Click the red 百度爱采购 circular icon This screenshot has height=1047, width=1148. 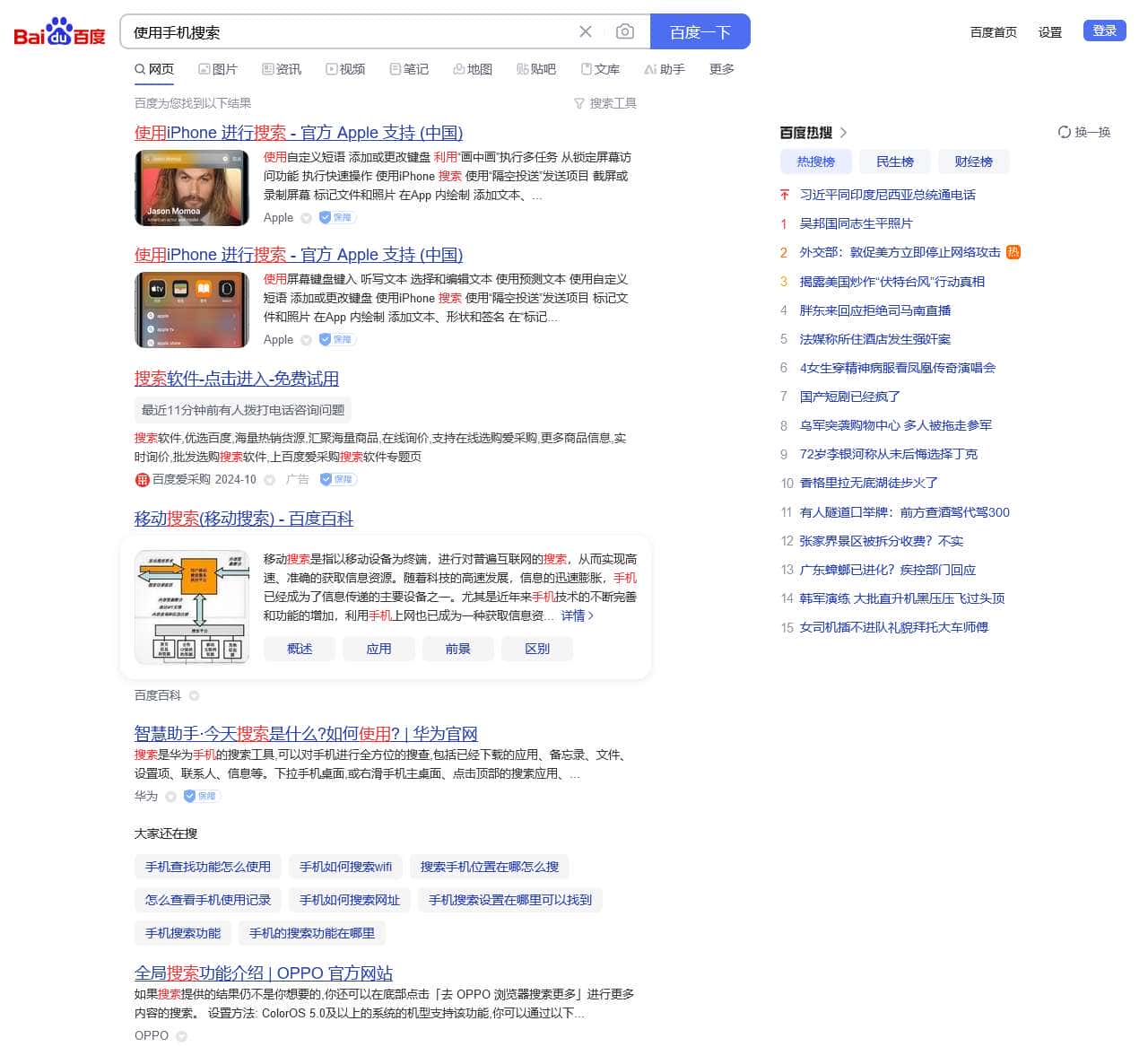point(142,480)
